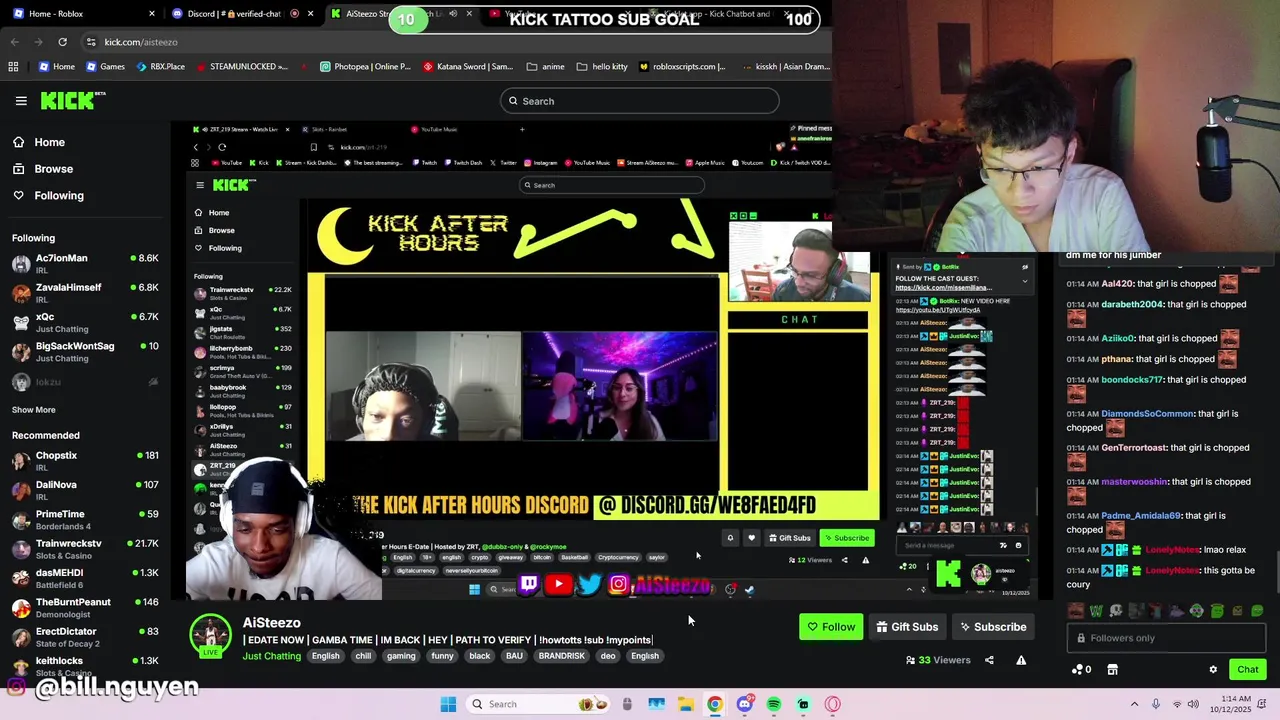Image resolution: width=1280 pixels, height=720 pixels.
Task: Select the gaming stream tag
Action: [401, 656]
